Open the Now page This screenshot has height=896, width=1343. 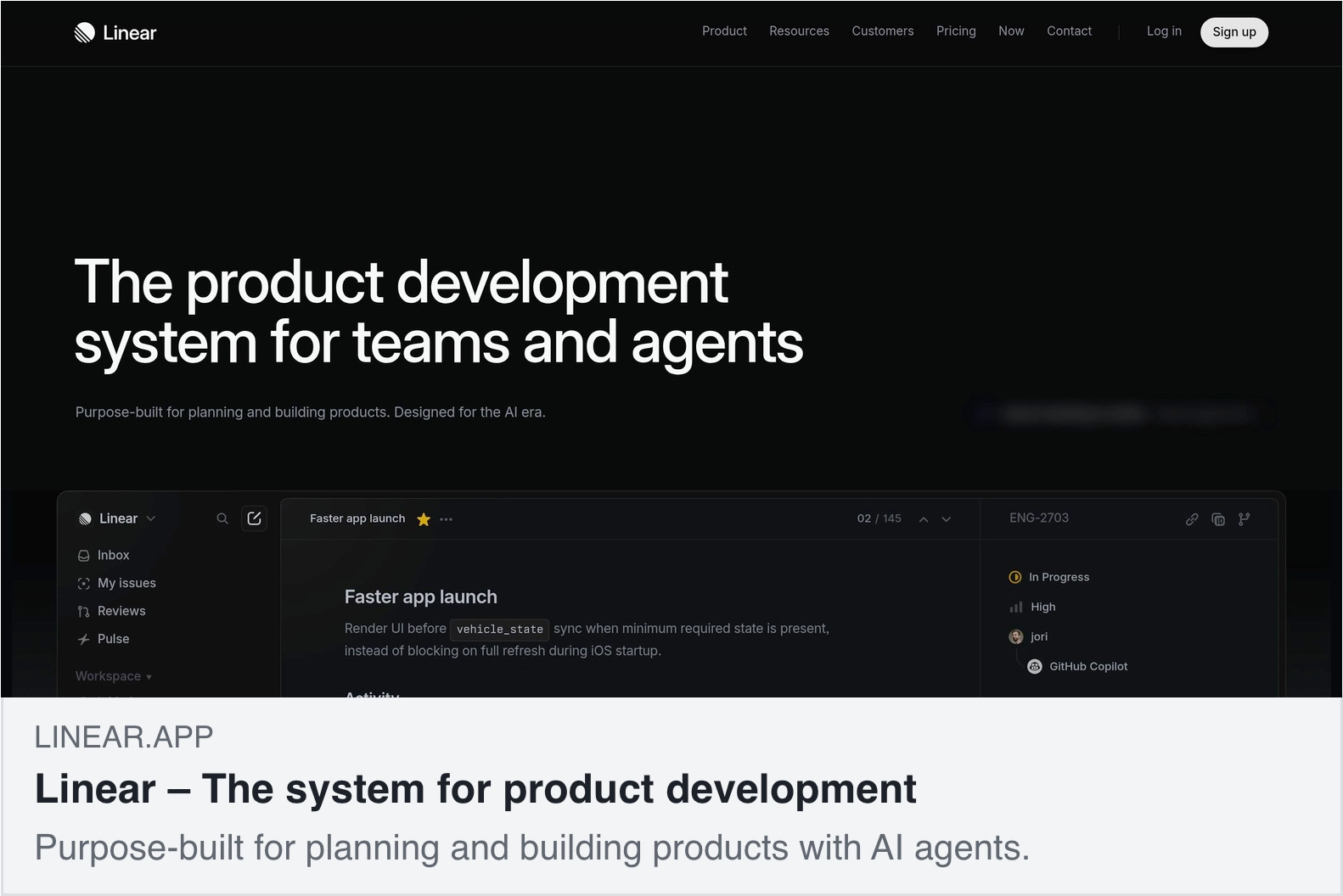tap(1011, 31)
